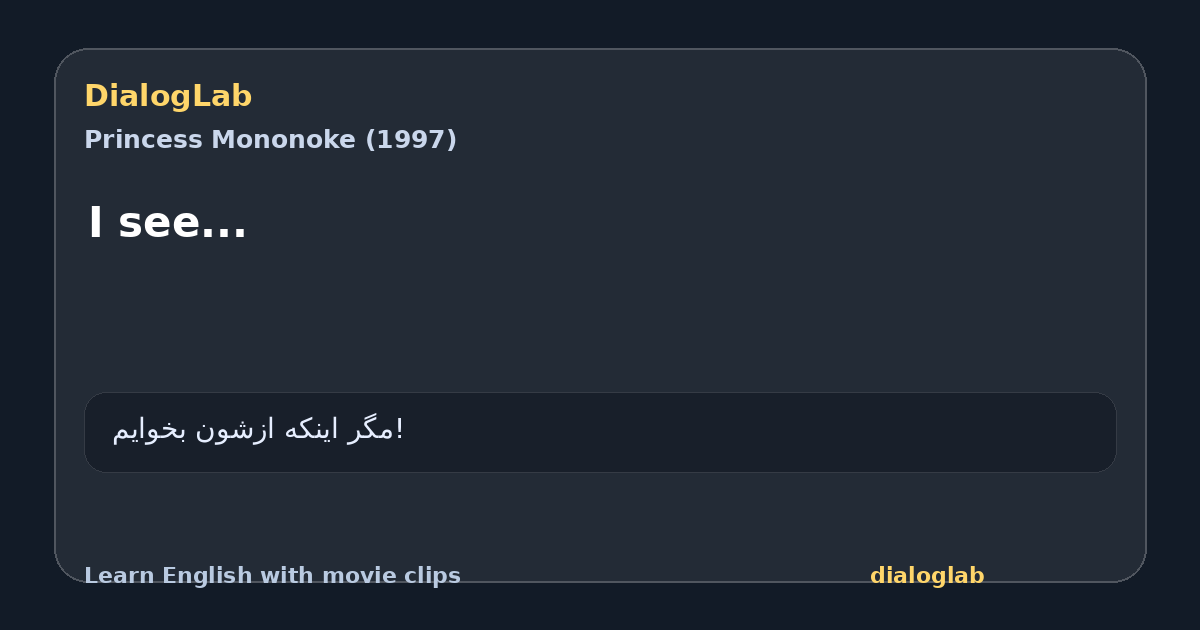
Task: Click the words "movie clips" in the footer tagline
Action: (391, 576)
